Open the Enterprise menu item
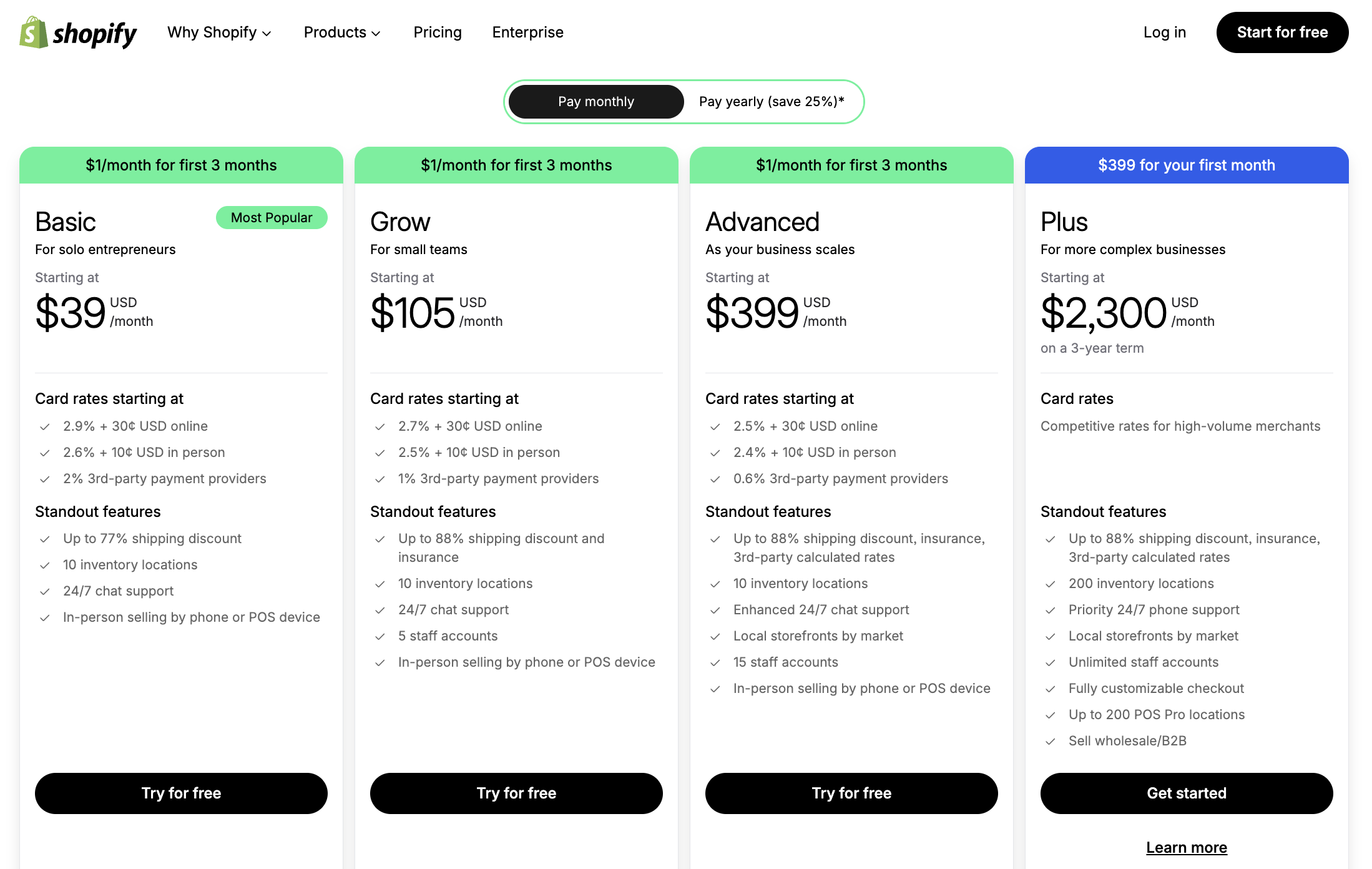The height and width of the screenshot is (869, 1372). (527, 32)
